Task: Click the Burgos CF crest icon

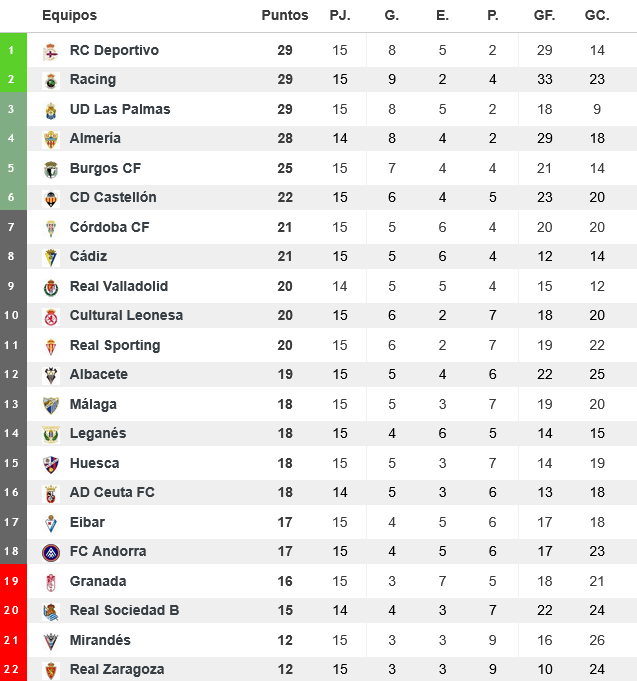Action: (x=51, y=169)
